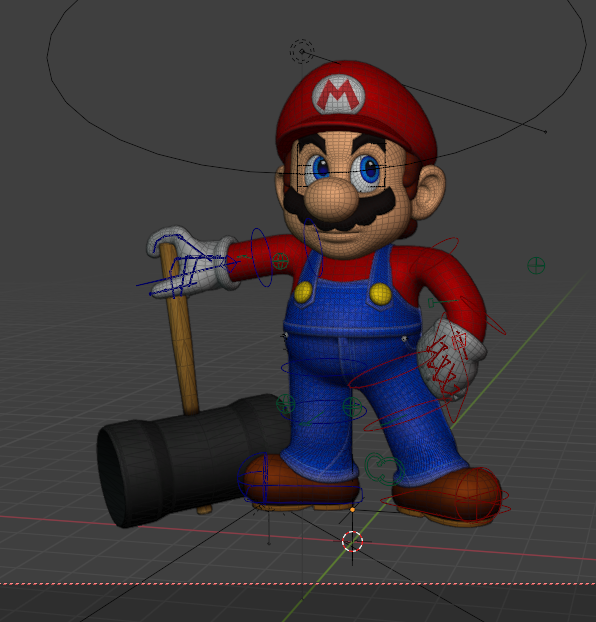
Task: Select the blue hand controller on the open glove
Action: point(186,266)
